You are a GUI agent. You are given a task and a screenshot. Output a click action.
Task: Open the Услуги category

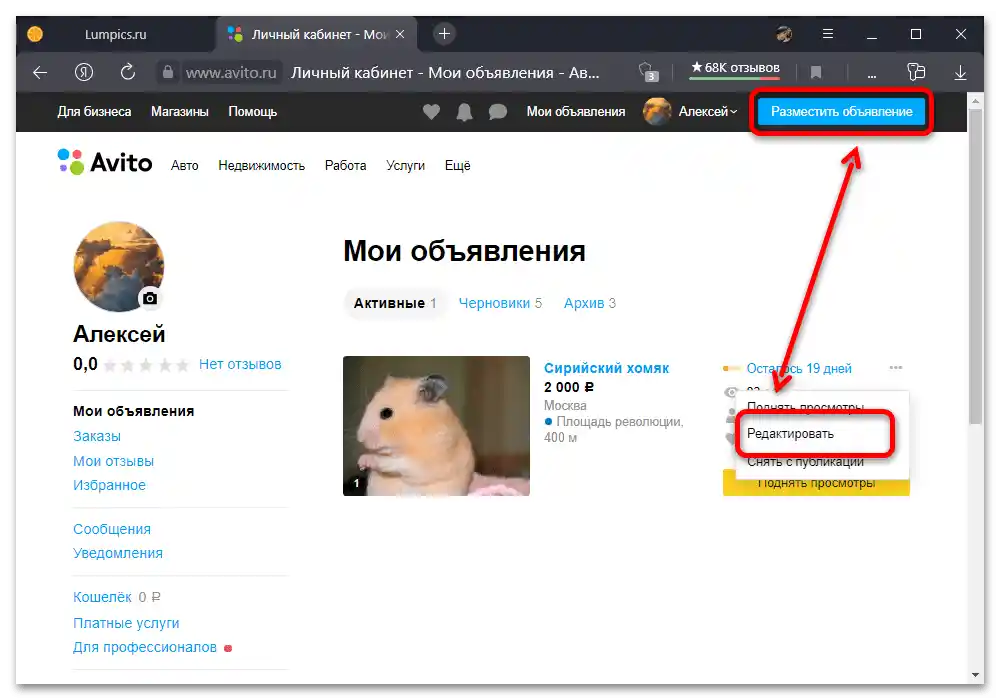[x=405, y=166]
